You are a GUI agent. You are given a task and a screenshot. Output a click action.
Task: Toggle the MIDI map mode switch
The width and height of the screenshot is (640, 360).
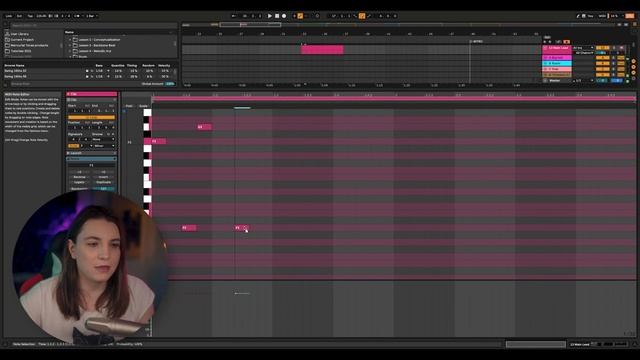(602, 16)
